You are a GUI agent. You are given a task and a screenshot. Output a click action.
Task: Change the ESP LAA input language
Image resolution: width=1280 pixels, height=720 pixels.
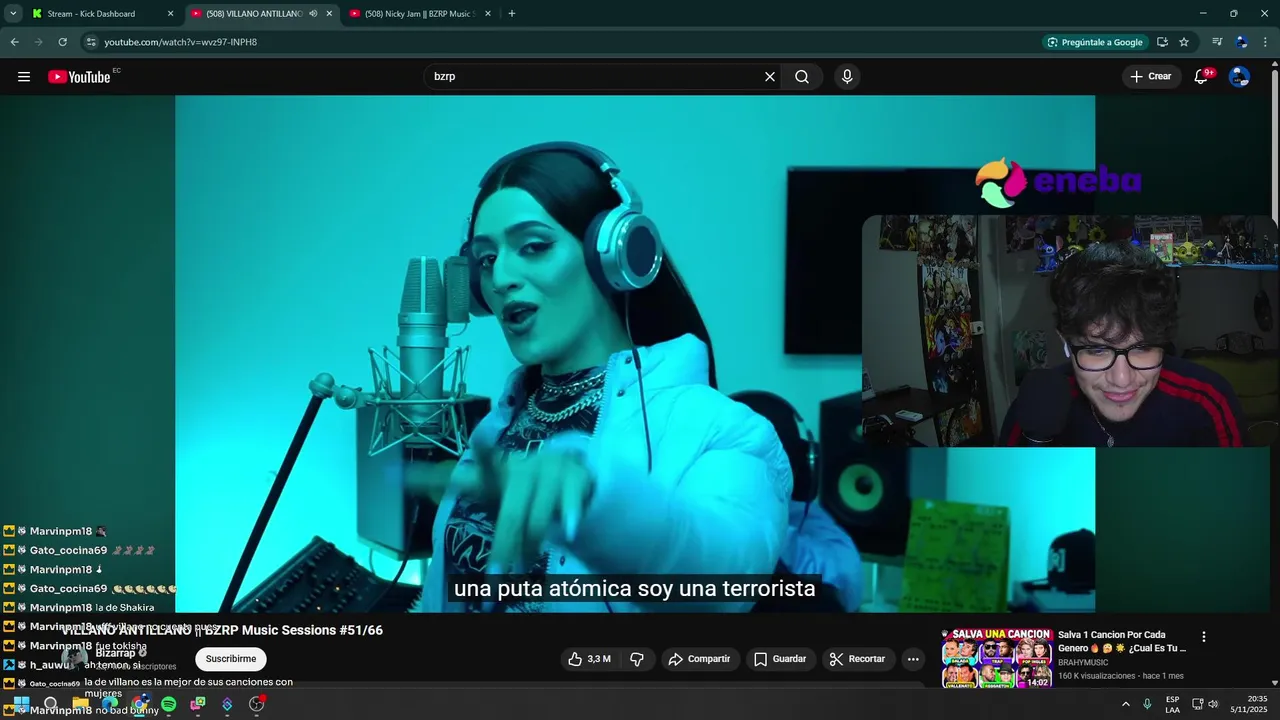1172,704
